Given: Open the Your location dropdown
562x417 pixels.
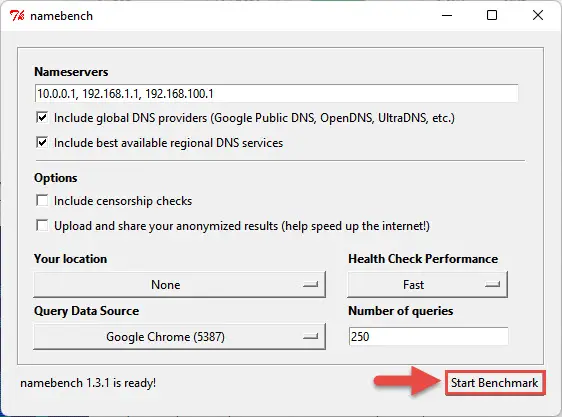Looking at the screenshot, I should 180,285.
